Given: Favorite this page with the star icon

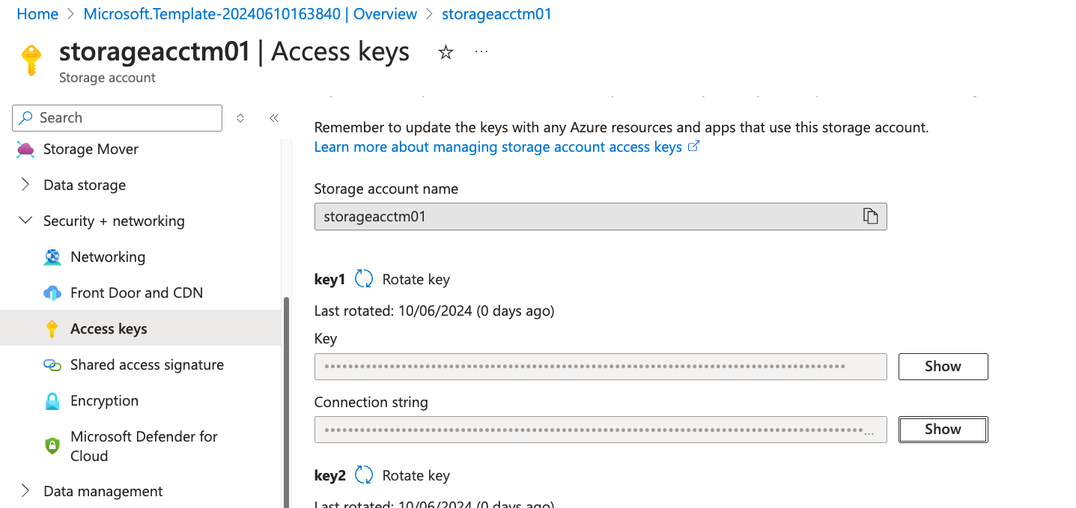Looking at the screenshot, I should tap(446, 52).
